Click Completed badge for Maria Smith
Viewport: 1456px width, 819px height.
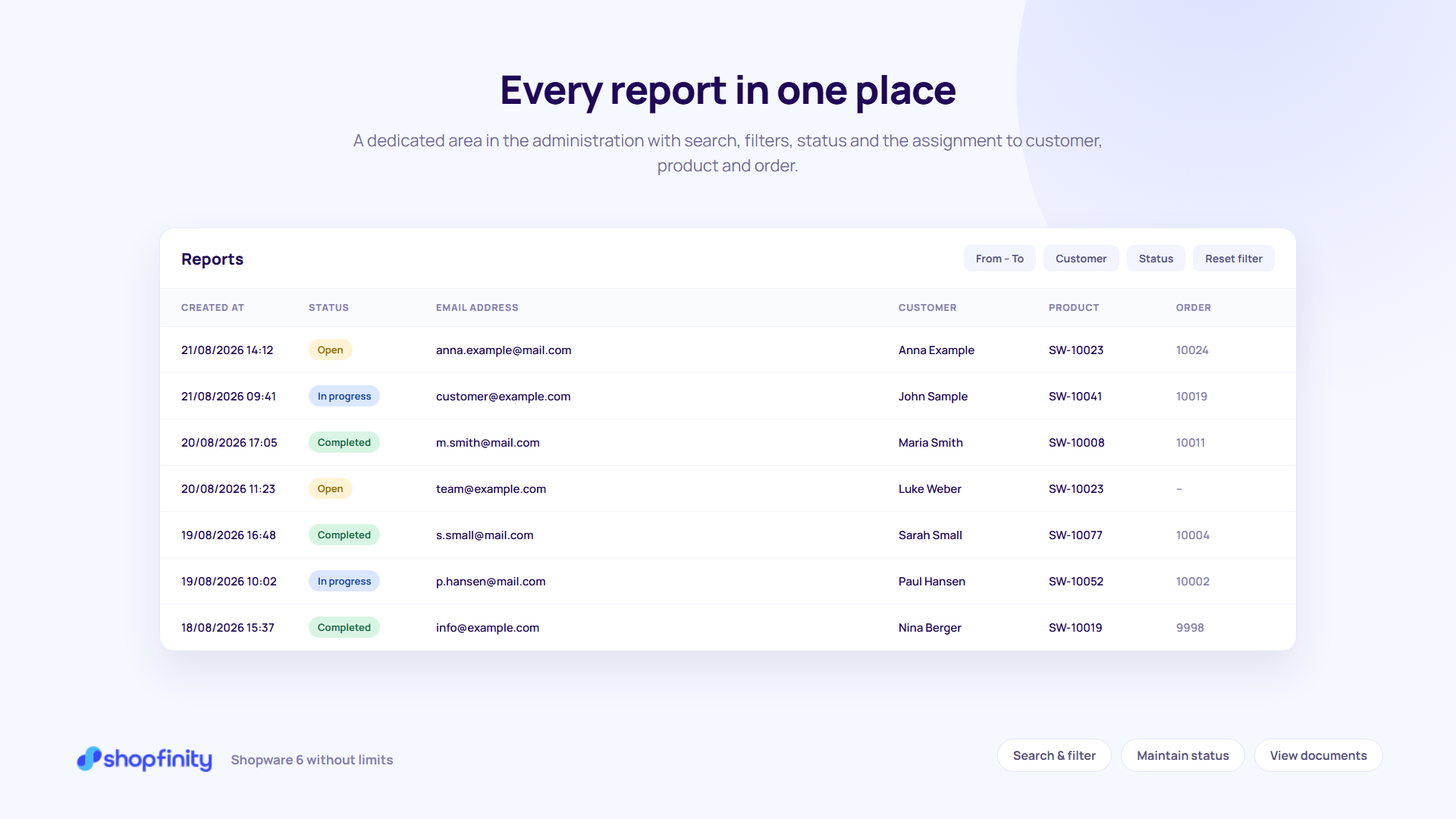pos(344,442)
